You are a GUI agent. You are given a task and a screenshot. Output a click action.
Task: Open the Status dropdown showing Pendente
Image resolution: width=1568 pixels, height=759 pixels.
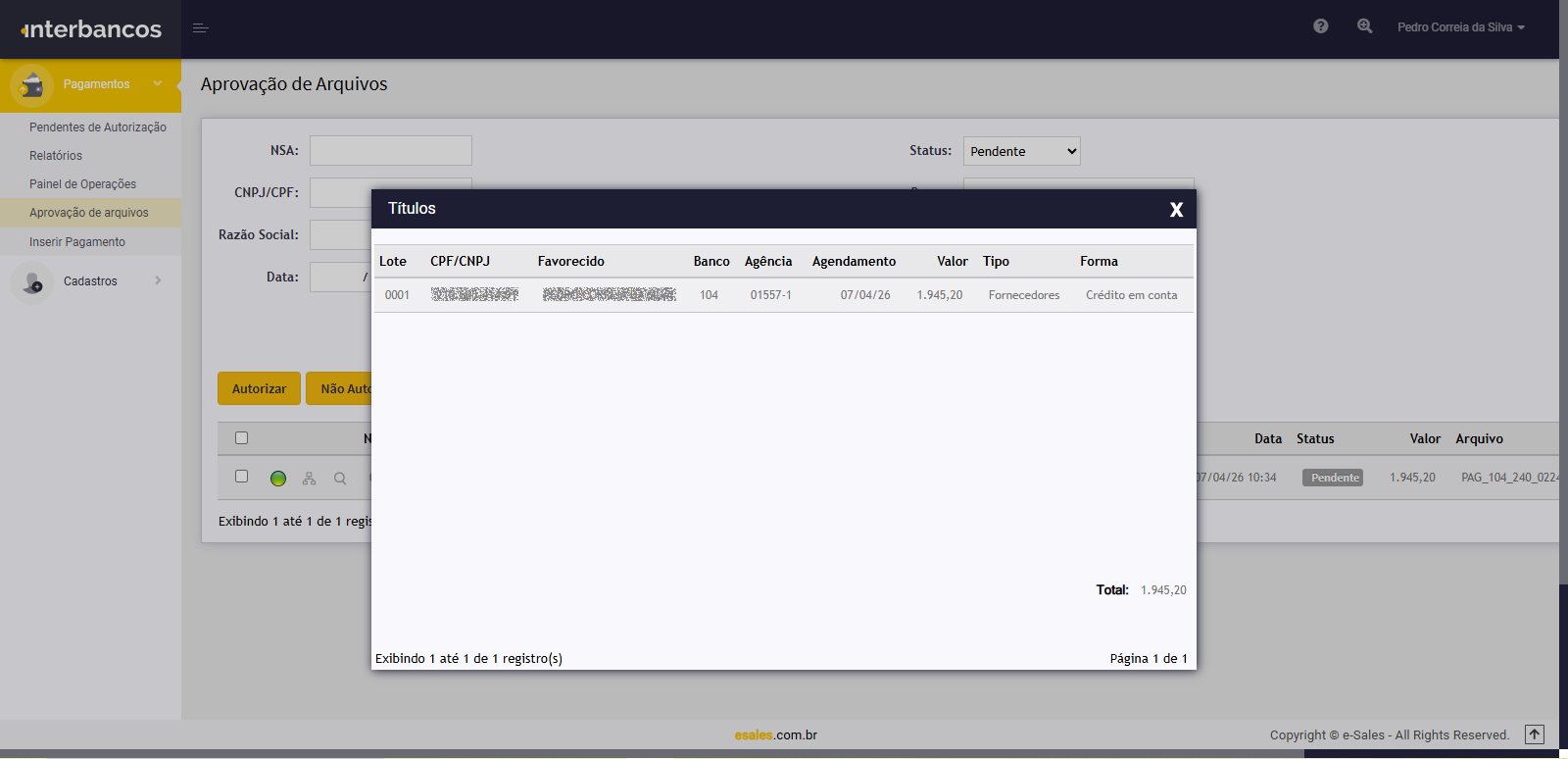[x=1021, y=151]
